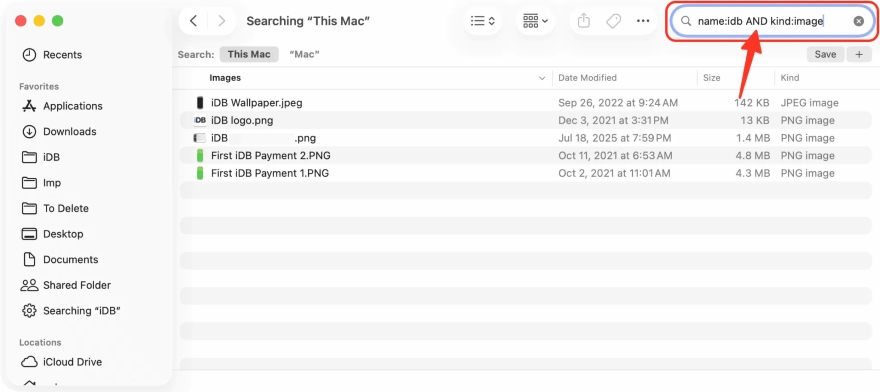Open Shared Folder in the sidebar
The height and width of the screenshot is (392, 880).
[x=77, y=285]
